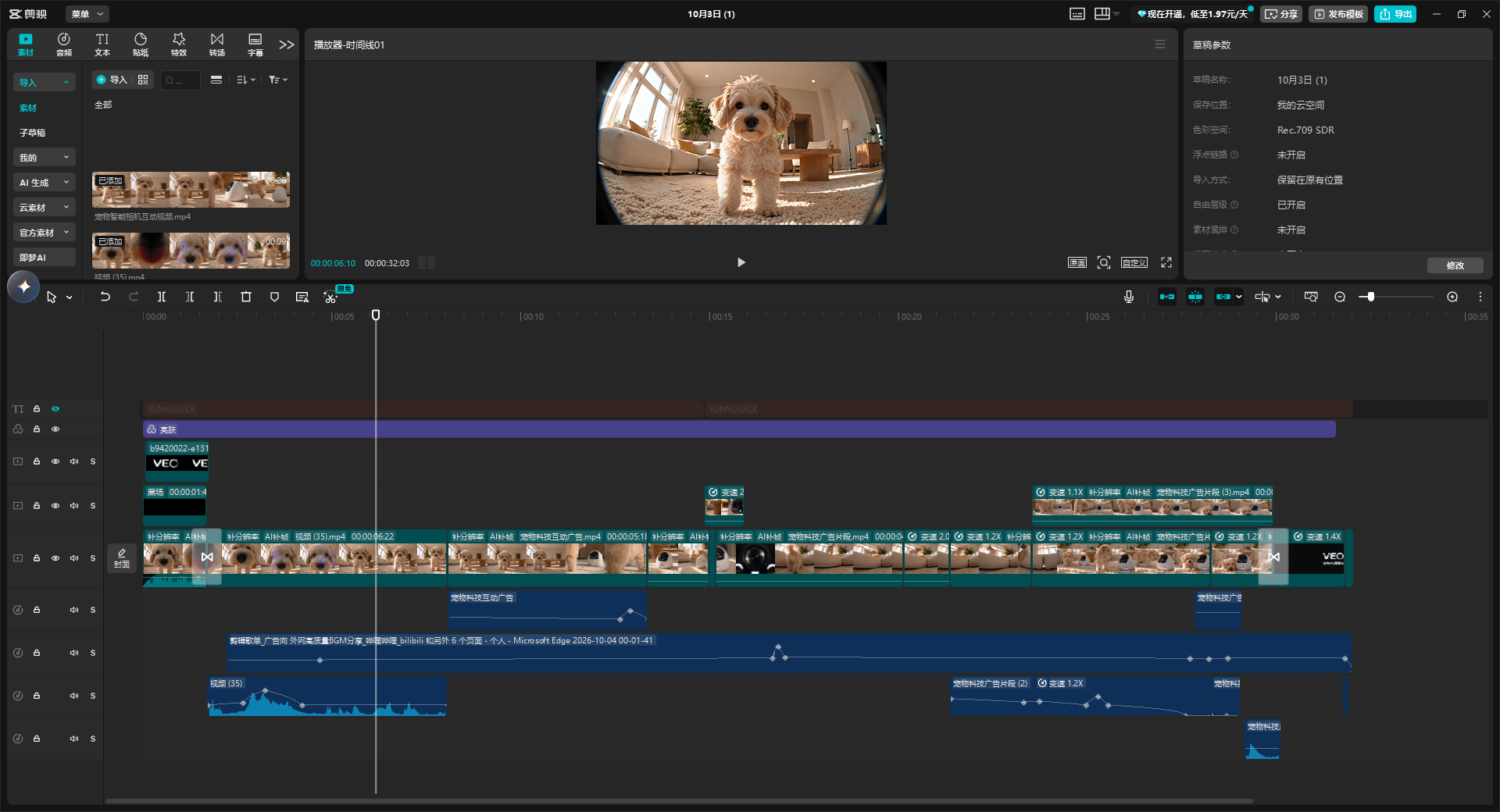
Task: Expand the 我的 section in sidebar
Action: click(45, 158)
